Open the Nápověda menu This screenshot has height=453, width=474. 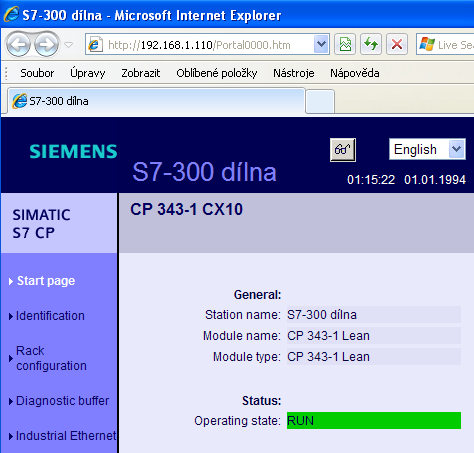click(x=355, y=73)
